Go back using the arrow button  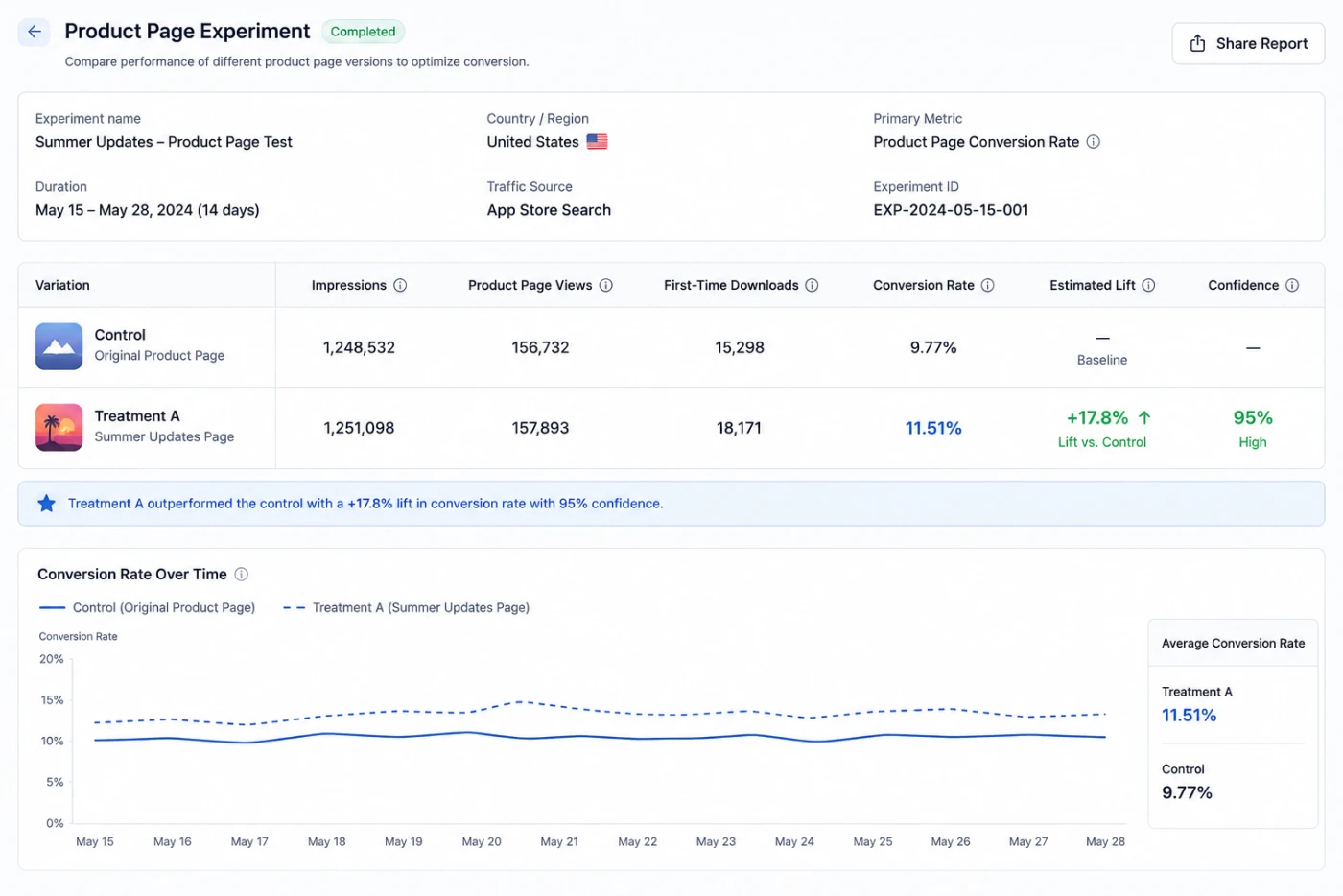point(35,32)
